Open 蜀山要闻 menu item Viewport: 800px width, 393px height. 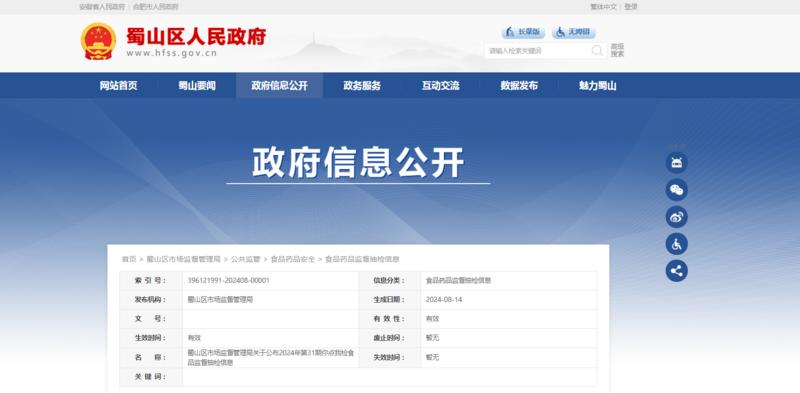coord(197,86)
